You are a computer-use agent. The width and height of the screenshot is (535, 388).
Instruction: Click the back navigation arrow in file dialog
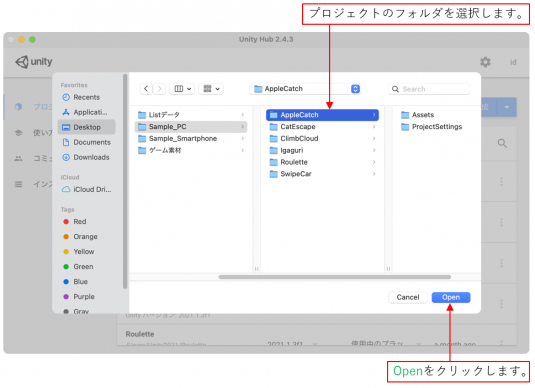pos(146,89)
